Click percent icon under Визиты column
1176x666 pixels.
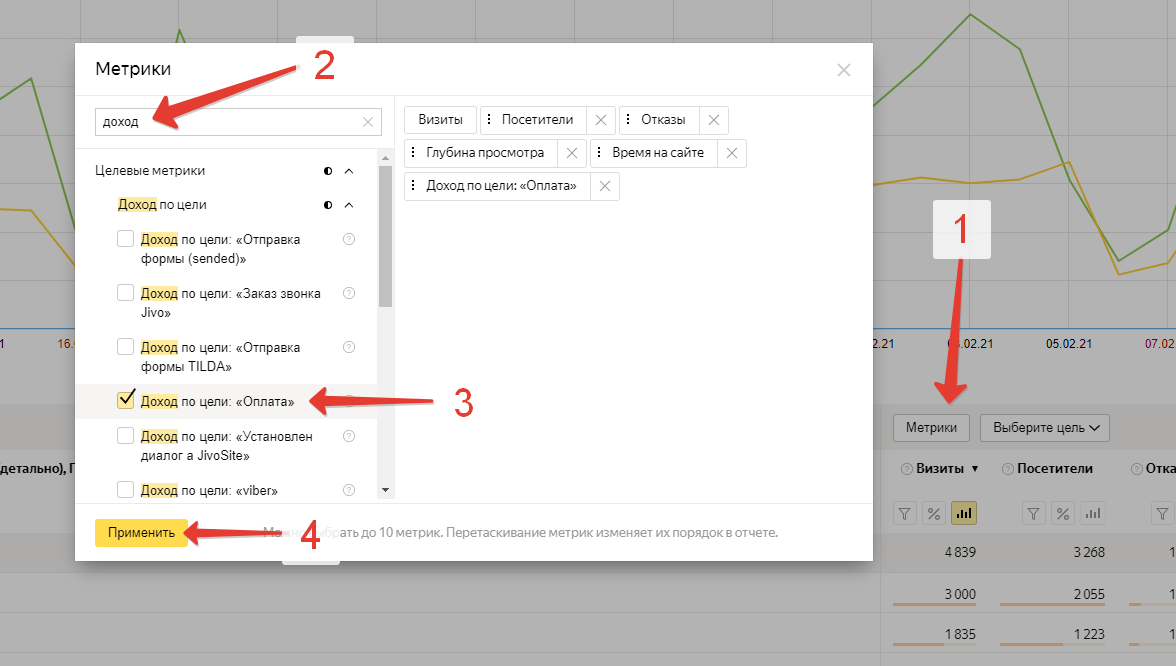click(x=934, y=514)
